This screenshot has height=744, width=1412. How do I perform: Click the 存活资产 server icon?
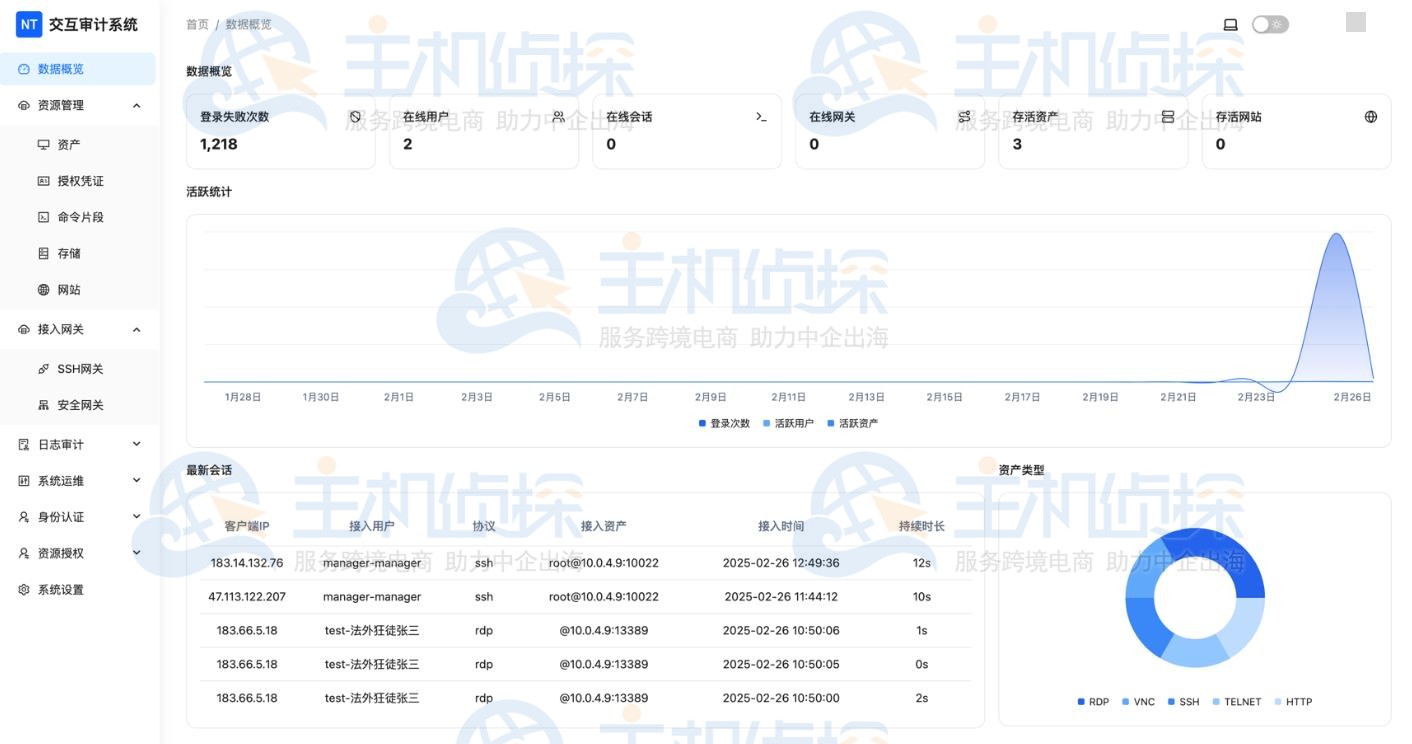coord(1167,117)
